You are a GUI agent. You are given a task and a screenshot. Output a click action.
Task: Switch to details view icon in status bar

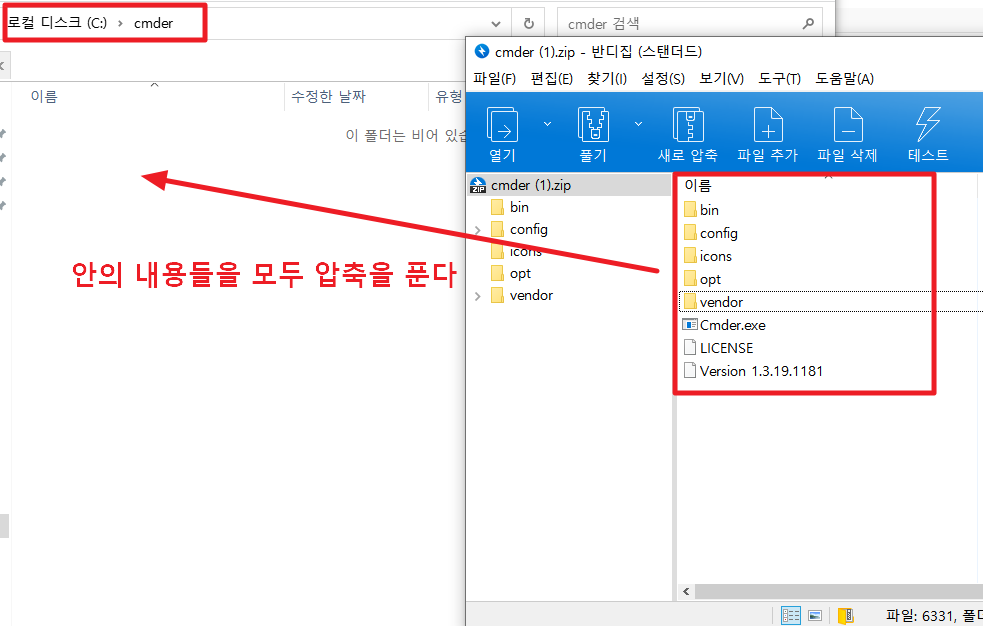[791, 616]
